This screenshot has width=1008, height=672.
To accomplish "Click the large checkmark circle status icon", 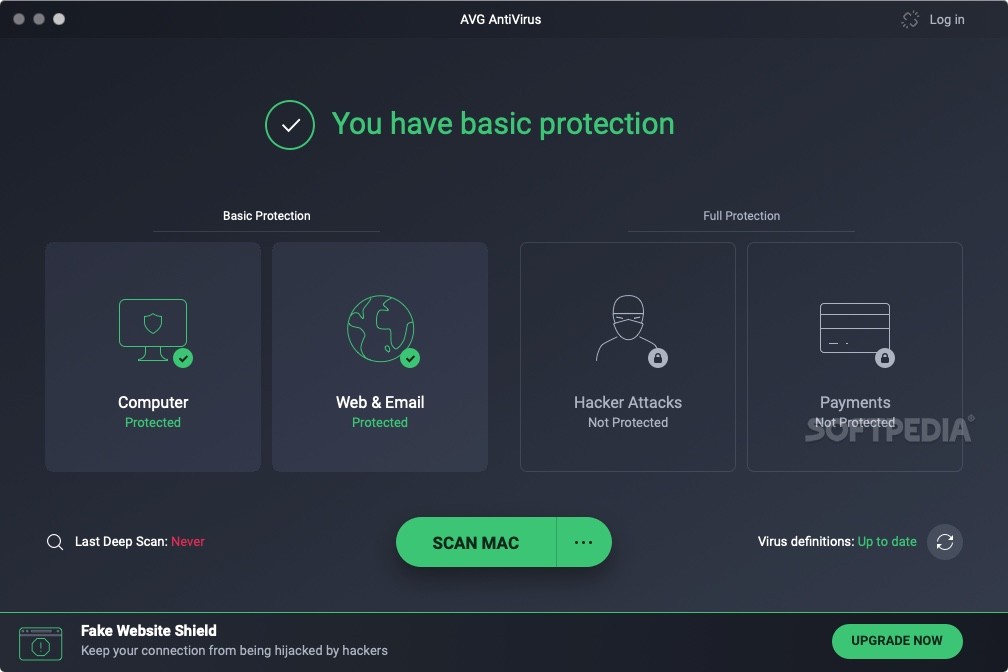I will pyautogui.click(x=290, y=125).
